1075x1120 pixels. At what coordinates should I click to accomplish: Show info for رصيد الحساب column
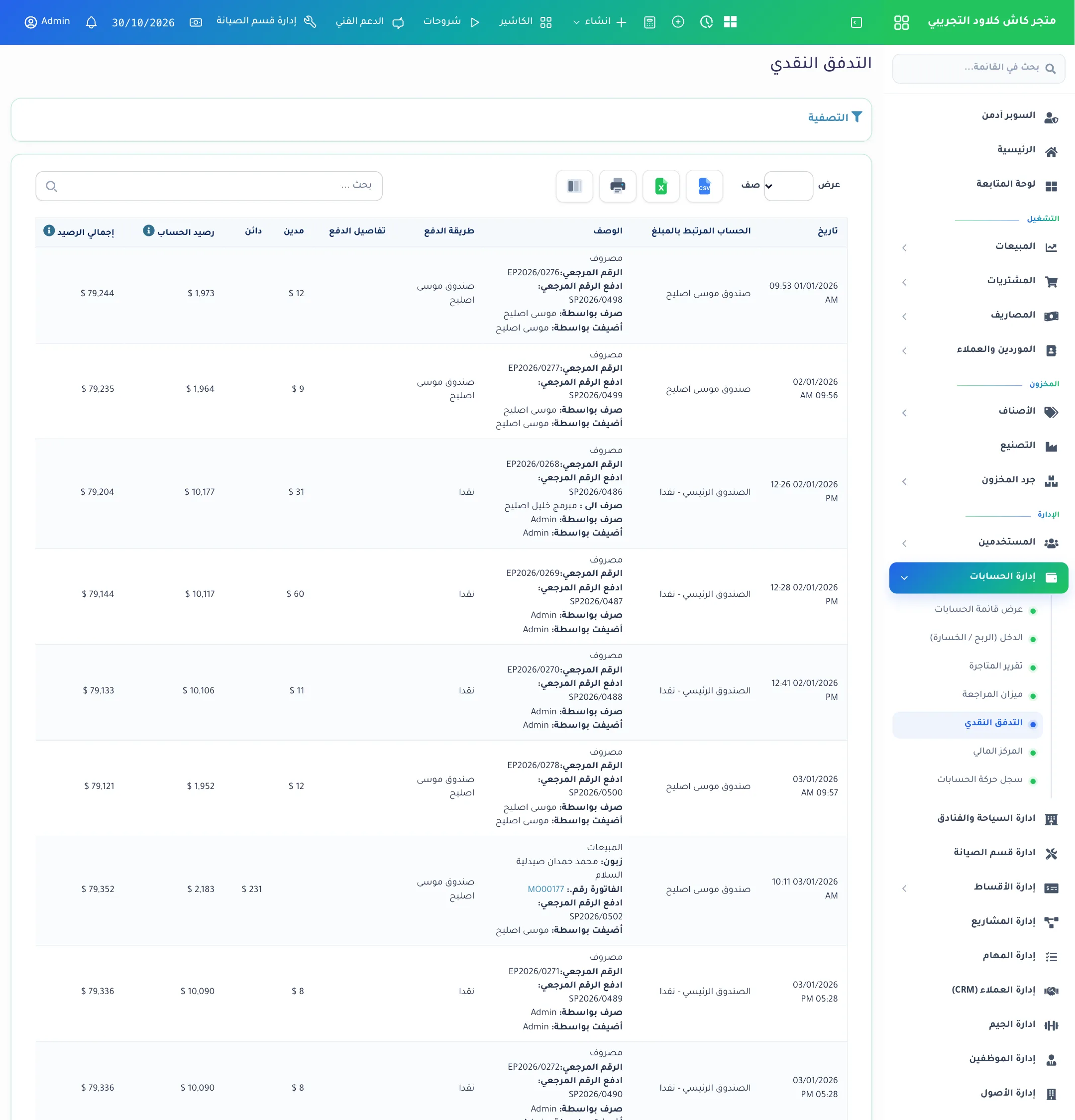[x=148, y=231]
